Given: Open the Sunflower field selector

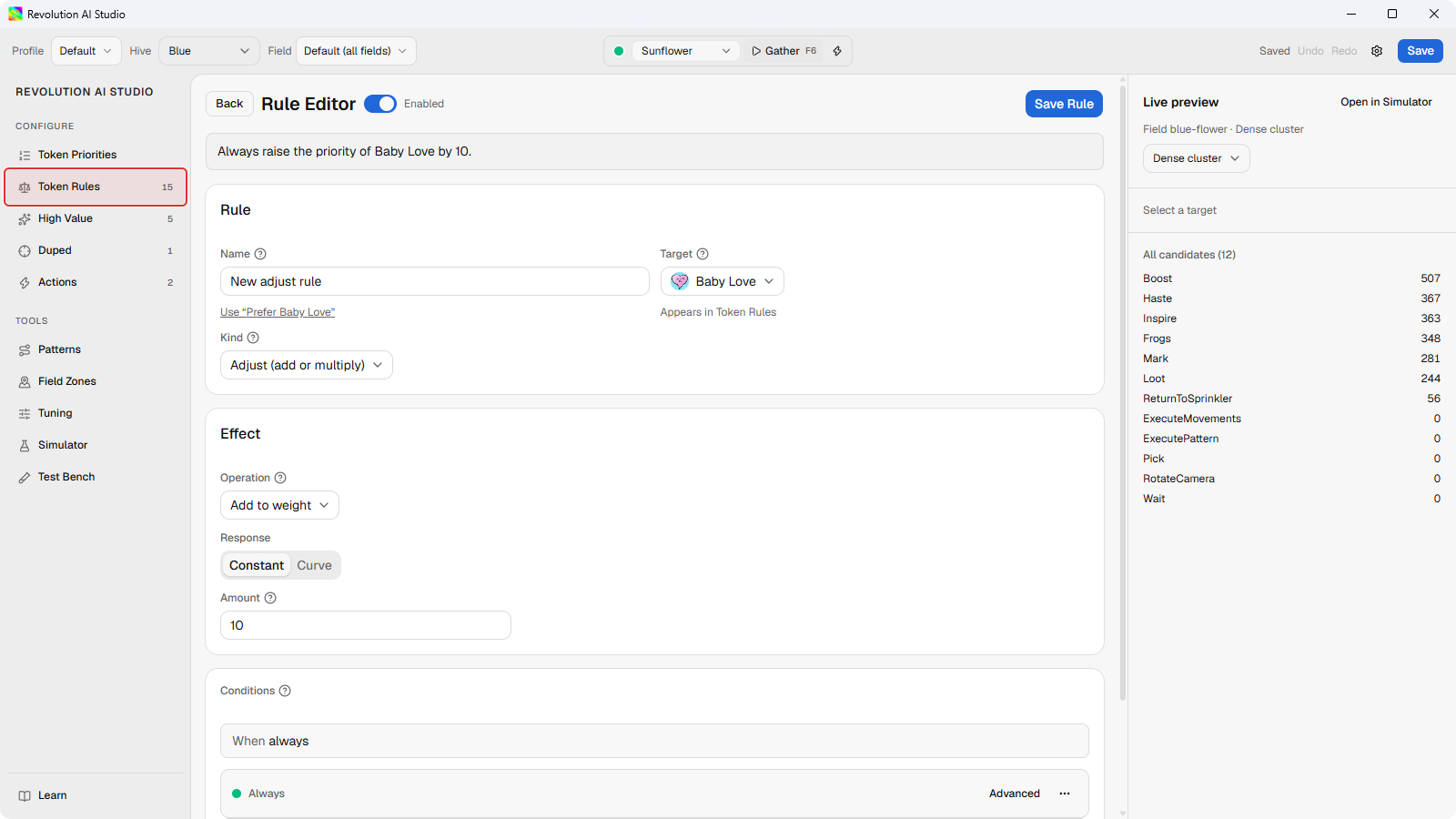Looking at the screenshot, I should [x=685, y=51].
